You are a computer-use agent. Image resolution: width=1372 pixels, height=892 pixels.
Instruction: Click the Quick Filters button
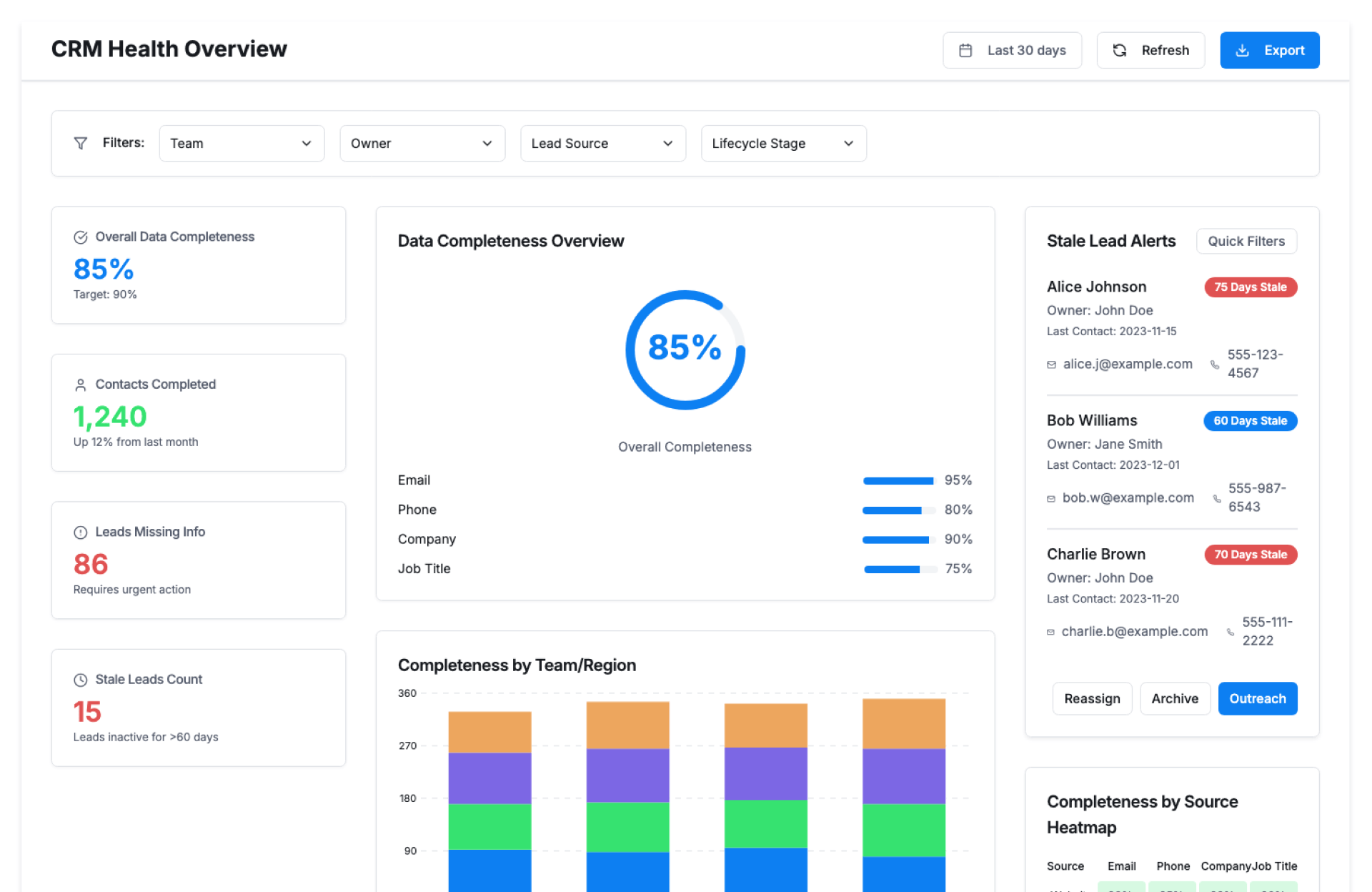pos(1246,242)
